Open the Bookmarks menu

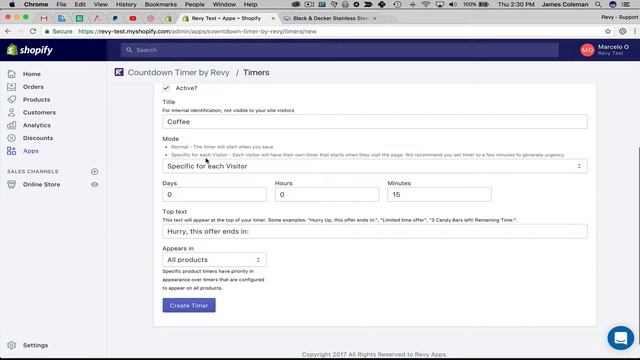160,4
